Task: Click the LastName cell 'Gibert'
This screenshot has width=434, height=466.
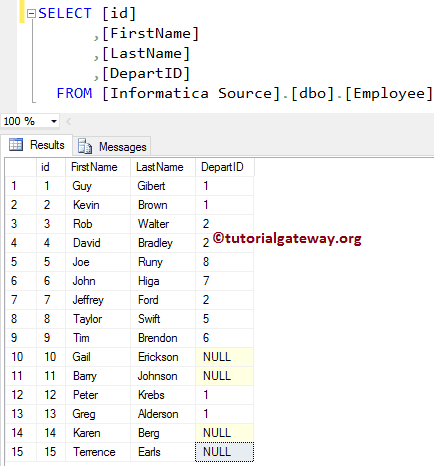Action: point(163,186)
